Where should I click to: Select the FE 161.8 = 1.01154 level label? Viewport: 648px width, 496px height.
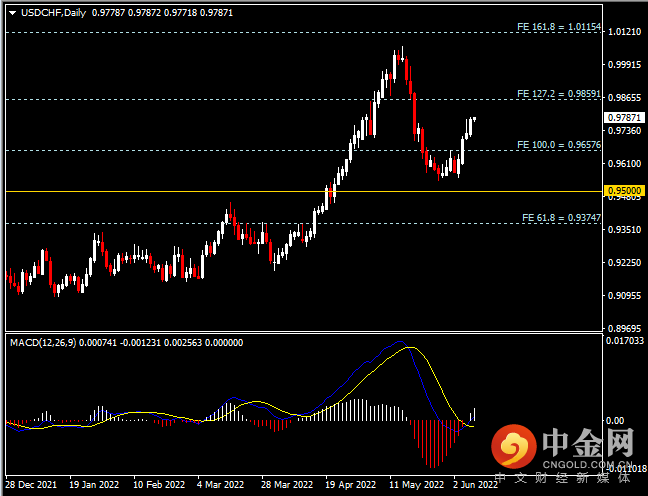(x=559, y=27)
